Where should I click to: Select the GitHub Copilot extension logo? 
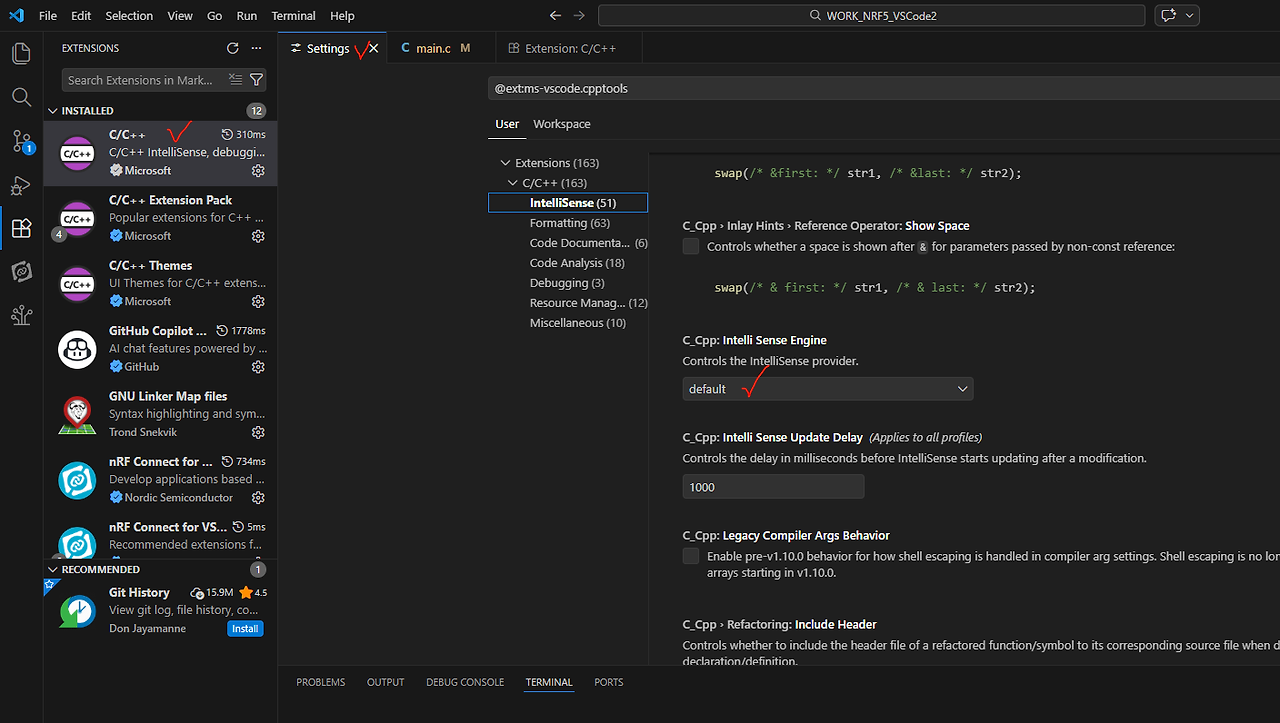(x=77, y=349)
